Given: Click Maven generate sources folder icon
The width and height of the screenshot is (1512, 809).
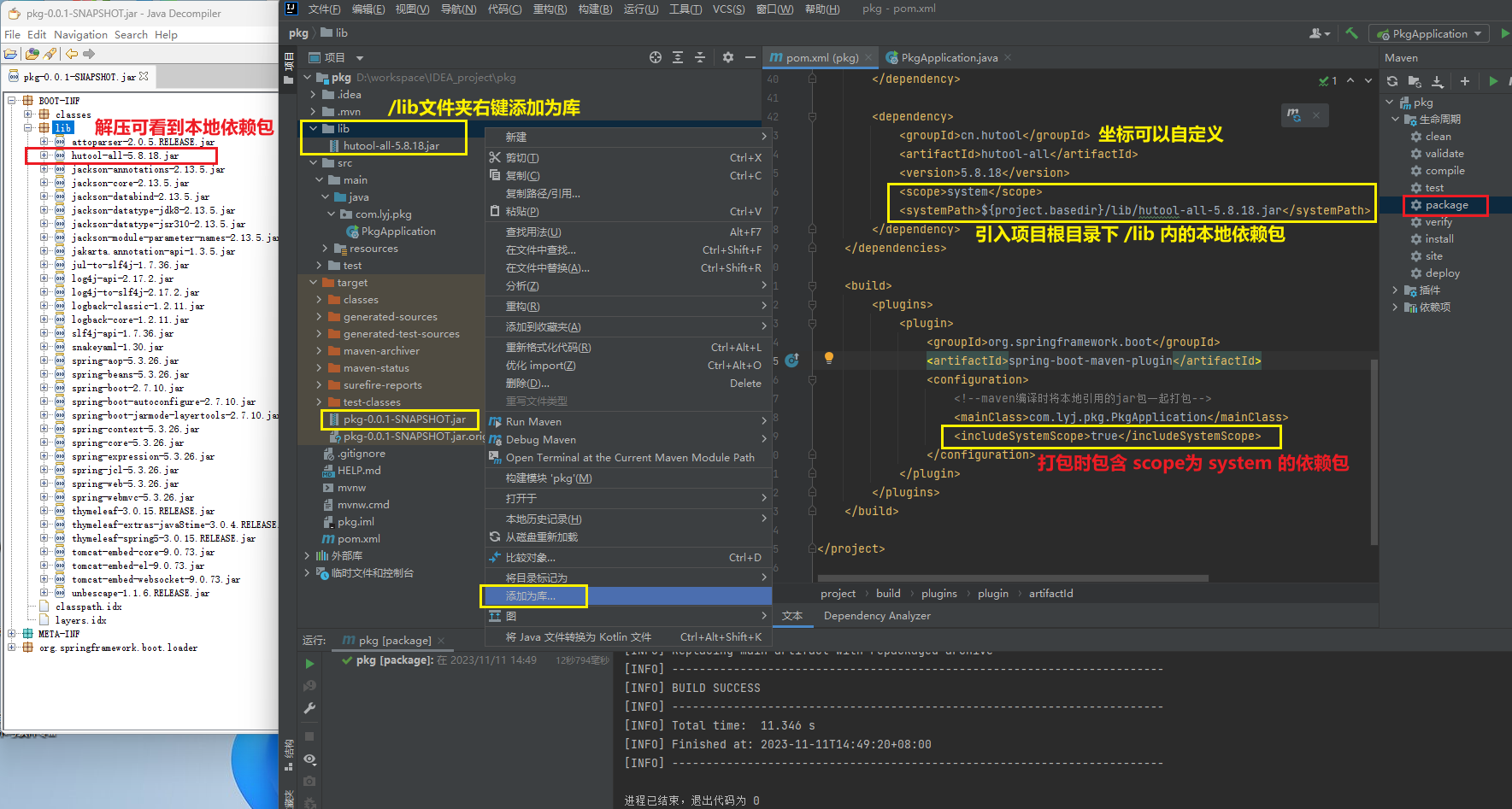Looking at the screenshot, I should 1415,81.
